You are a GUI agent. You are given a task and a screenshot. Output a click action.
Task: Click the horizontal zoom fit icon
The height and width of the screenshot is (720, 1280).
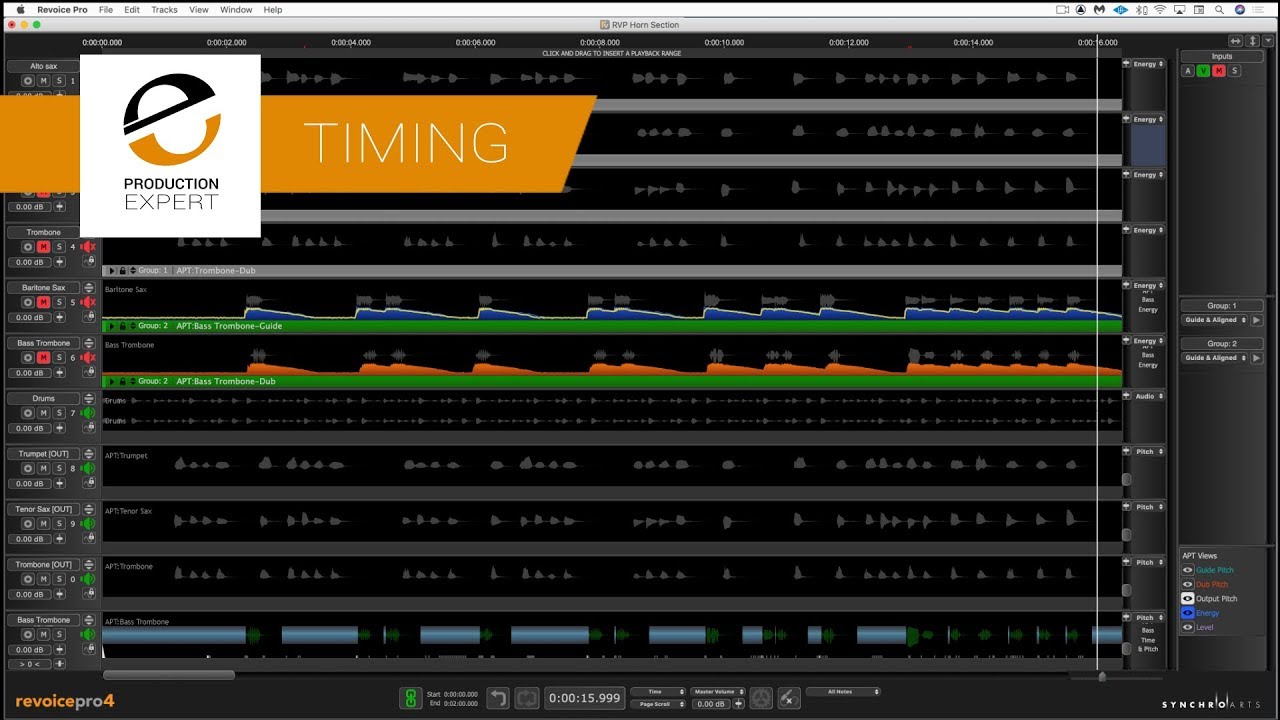[1236, 41]
